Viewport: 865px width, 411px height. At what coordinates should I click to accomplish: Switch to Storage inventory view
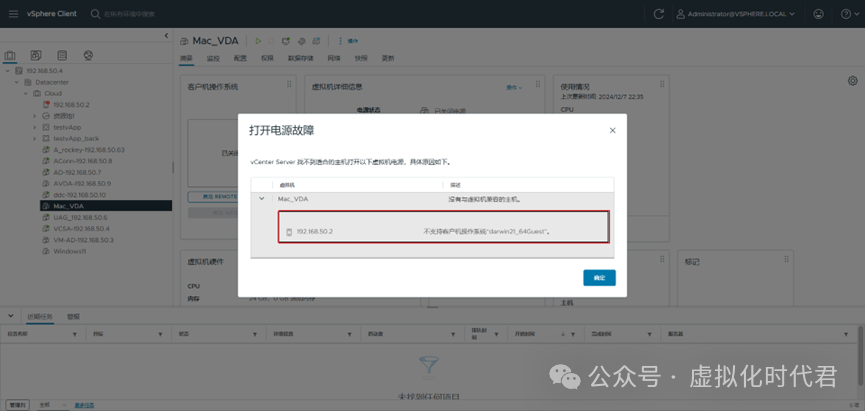62,56
